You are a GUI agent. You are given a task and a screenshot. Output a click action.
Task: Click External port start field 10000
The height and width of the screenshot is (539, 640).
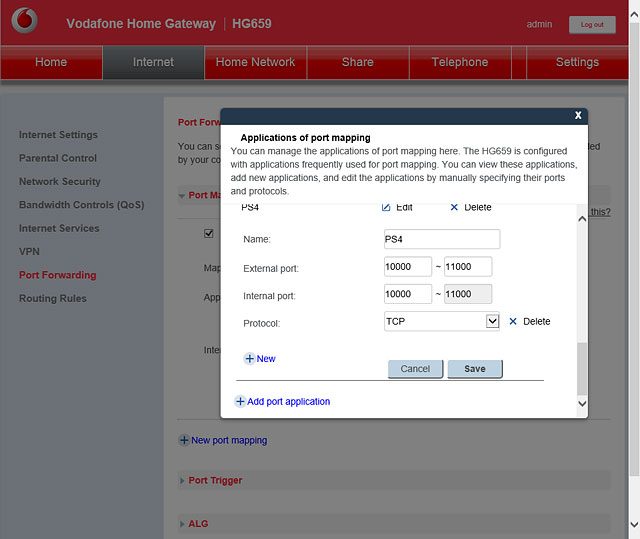[408, 266]
